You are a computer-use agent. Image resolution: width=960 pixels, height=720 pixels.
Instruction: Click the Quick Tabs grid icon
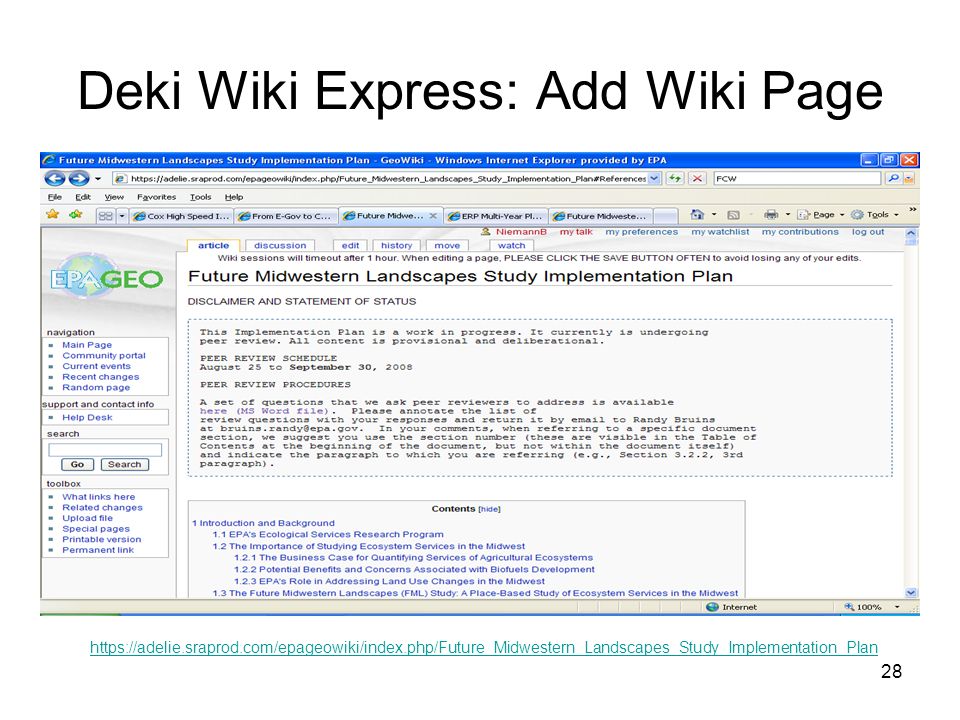[x=106, y=216]
